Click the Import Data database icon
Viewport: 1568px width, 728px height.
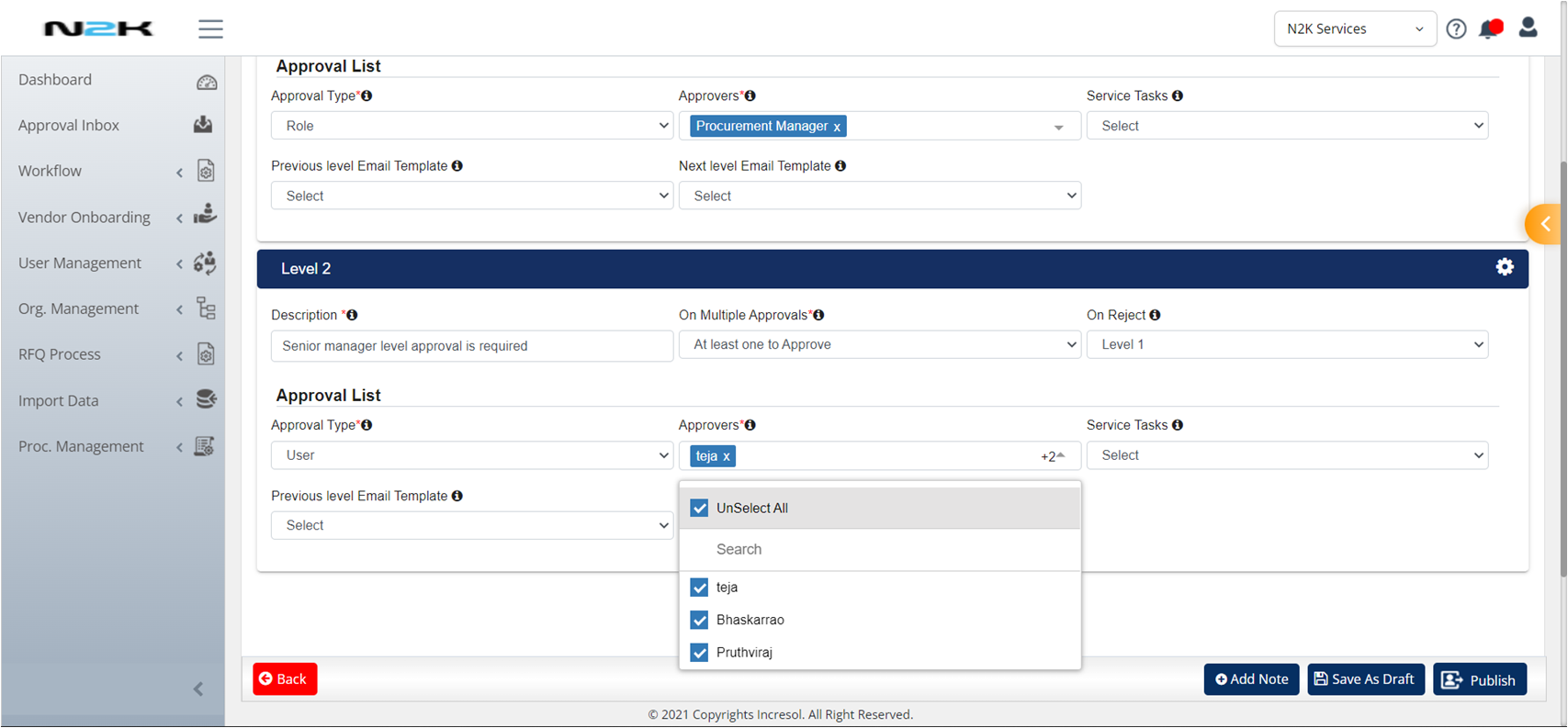point(206,399)
